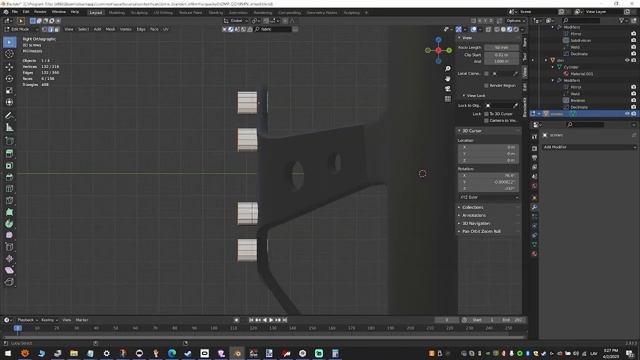Click the Focal Length value field
Screen dimensions: 640x360
501,48
